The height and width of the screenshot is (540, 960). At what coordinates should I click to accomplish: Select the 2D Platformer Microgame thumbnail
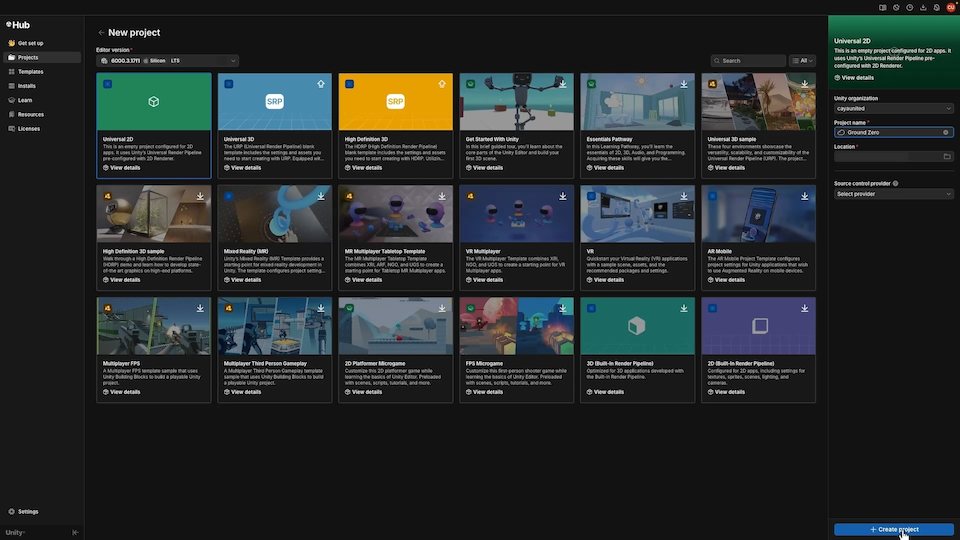[x=396, y=326]
